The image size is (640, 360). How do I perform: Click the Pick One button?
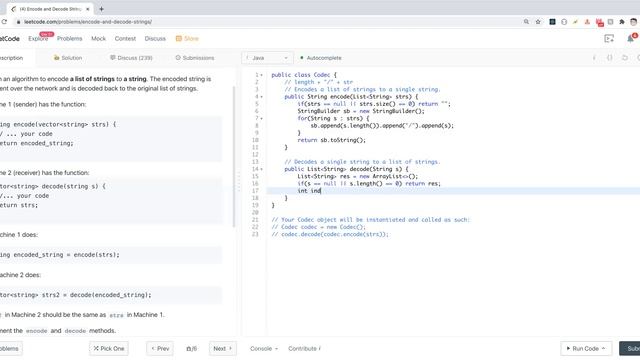tap(109, 349)
